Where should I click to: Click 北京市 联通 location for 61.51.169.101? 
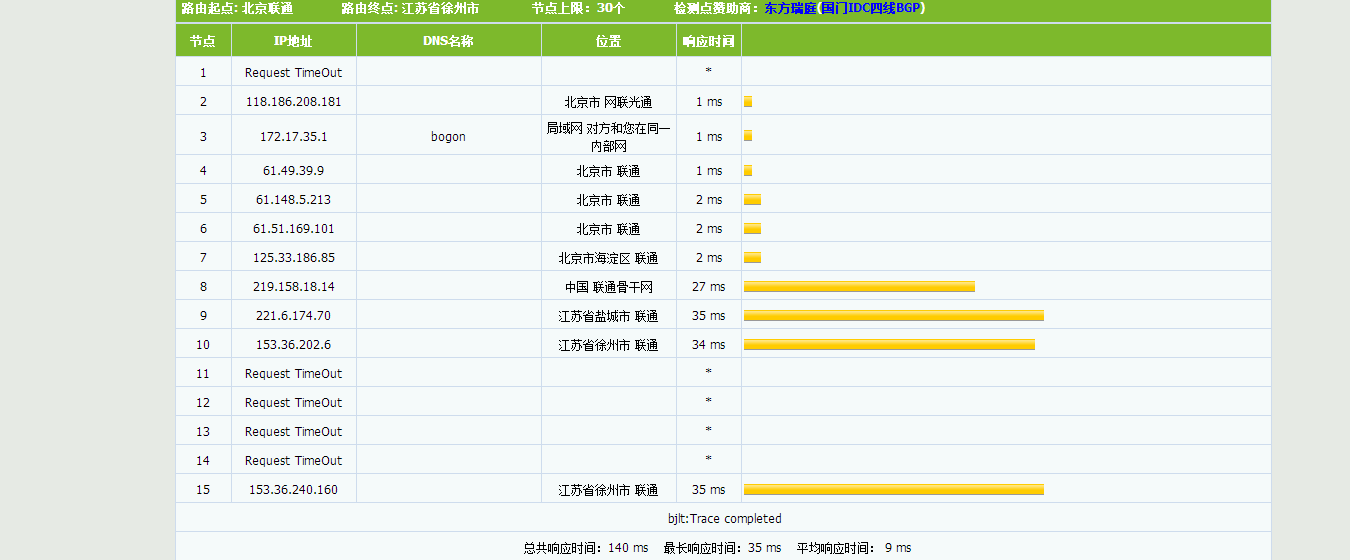point(608,229)
